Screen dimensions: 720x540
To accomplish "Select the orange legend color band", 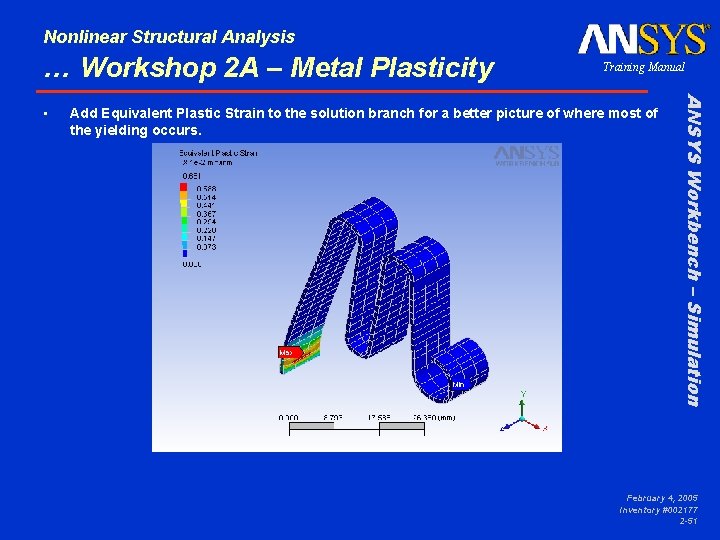I will pyautogui.click(x=183, y=195).
